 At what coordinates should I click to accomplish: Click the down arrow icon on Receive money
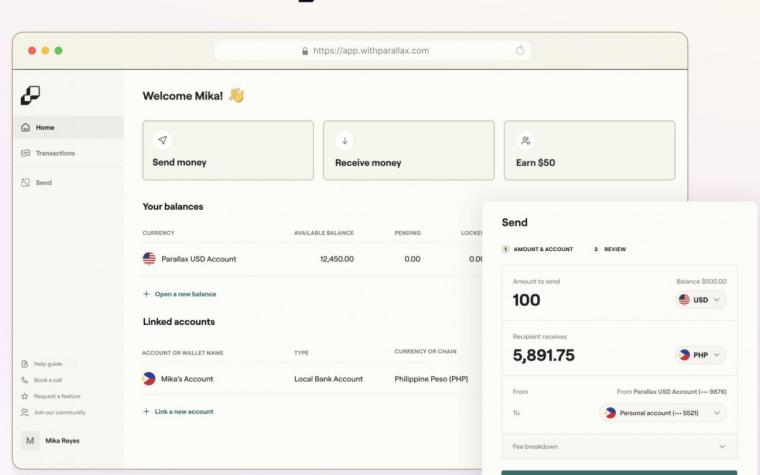click(345, 141)
